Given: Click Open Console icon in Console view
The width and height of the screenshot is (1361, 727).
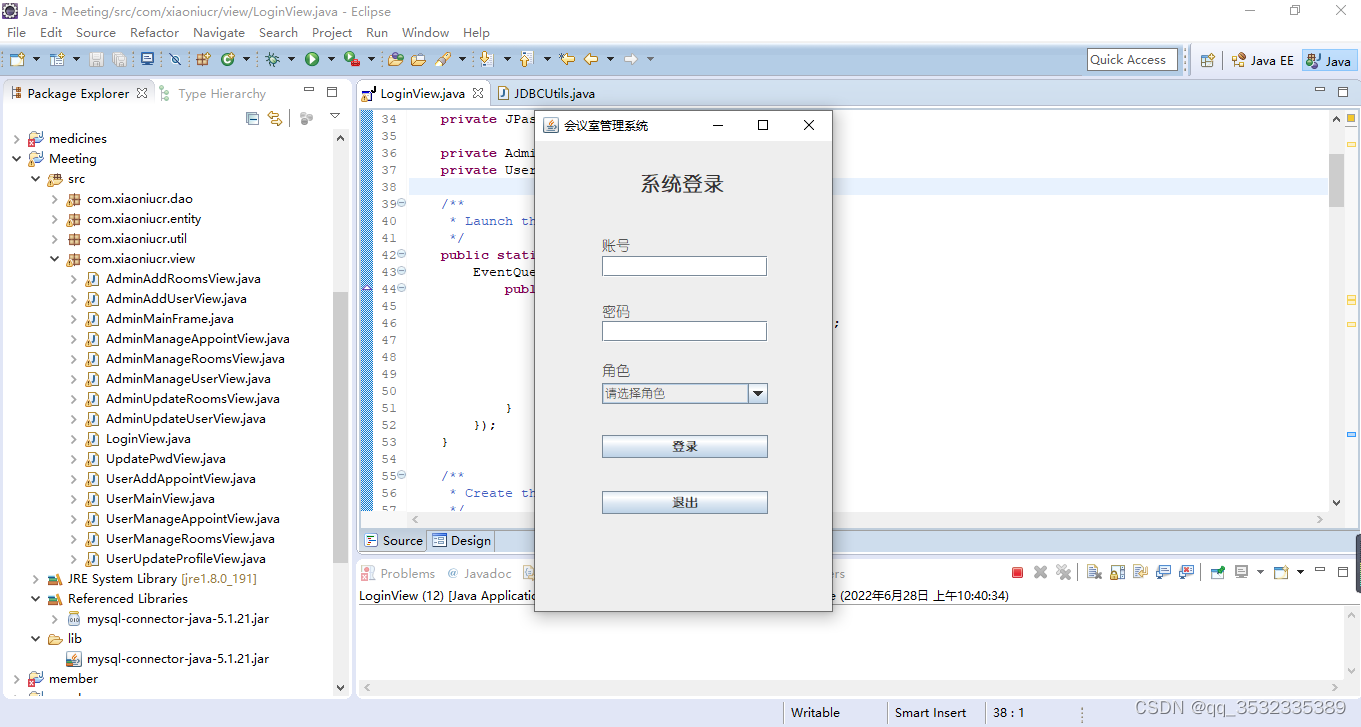Looking at the screenshot, I should coord(1280,572).
